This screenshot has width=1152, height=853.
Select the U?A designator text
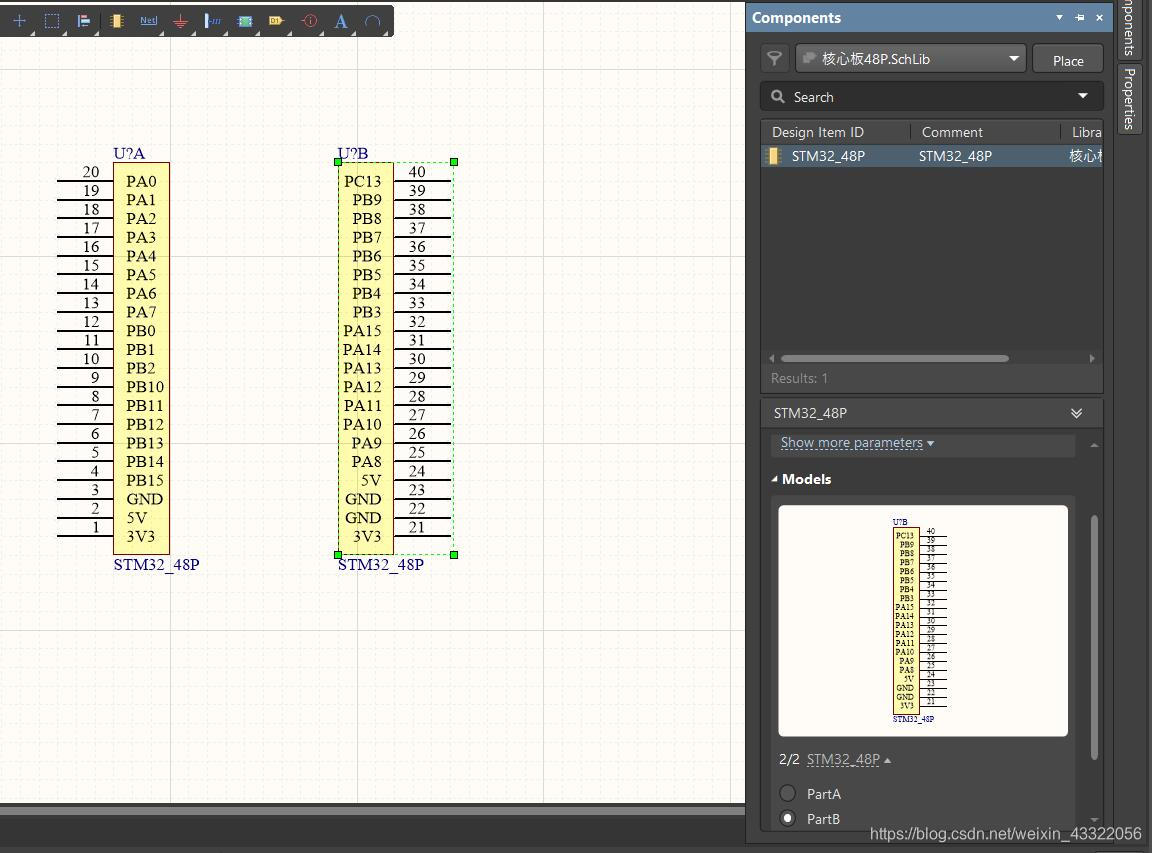[129, 153]
